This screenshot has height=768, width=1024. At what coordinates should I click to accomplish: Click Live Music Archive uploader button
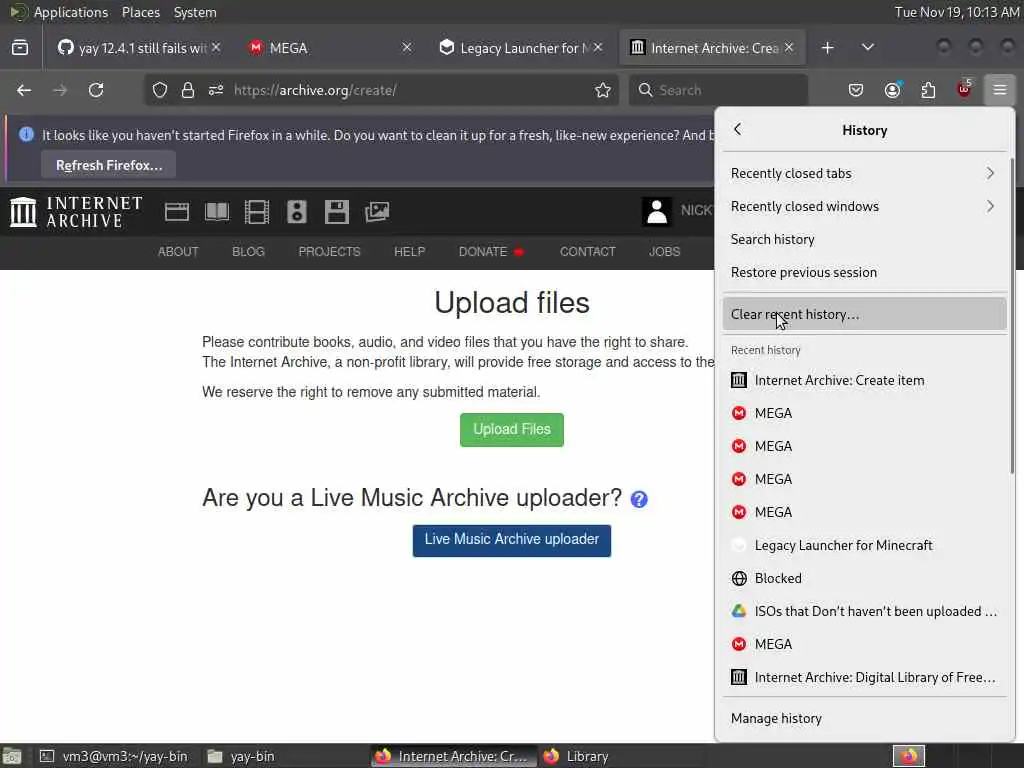511,540
